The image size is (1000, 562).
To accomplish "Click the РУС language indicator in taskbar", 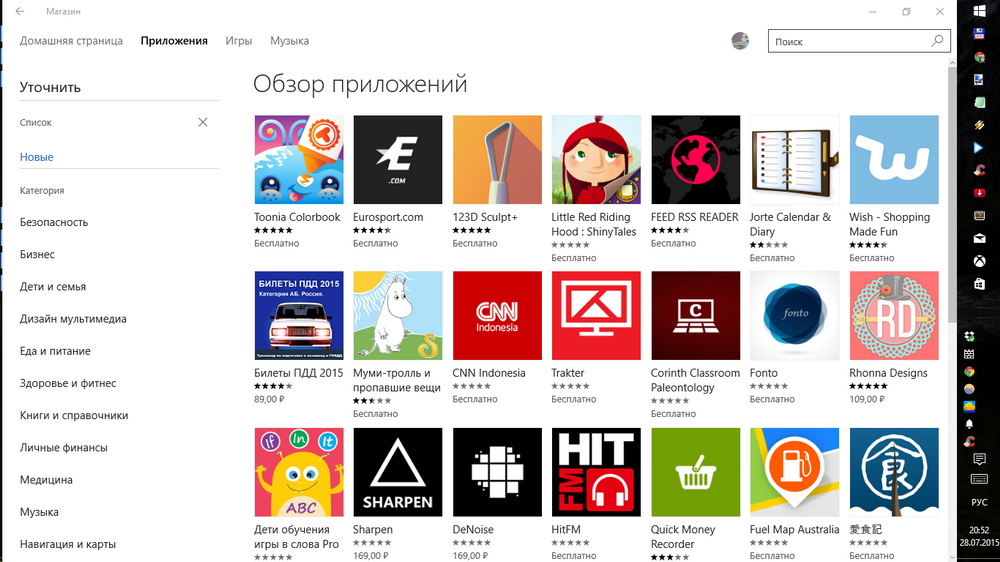I will [979, 502].
